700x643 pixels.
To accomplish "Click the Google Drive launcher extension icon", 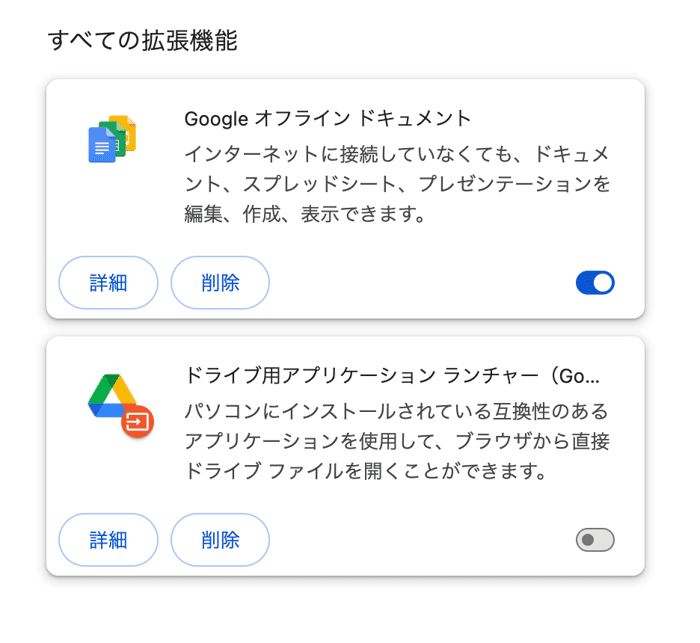I will coord(121,405).
